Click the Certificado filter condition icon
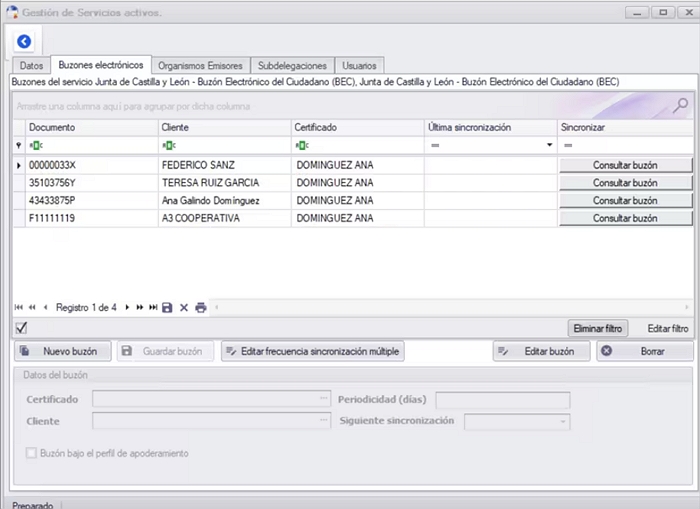 302,145
